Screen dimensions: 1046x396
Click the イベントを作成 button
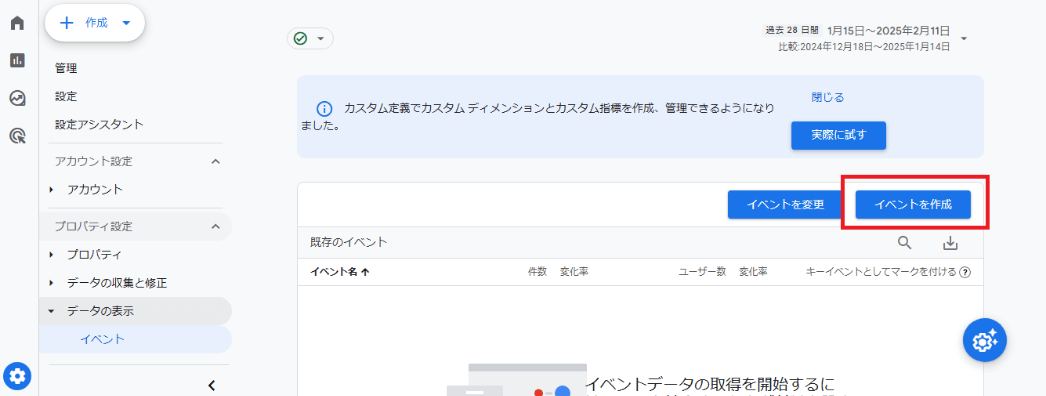[913, 205]
